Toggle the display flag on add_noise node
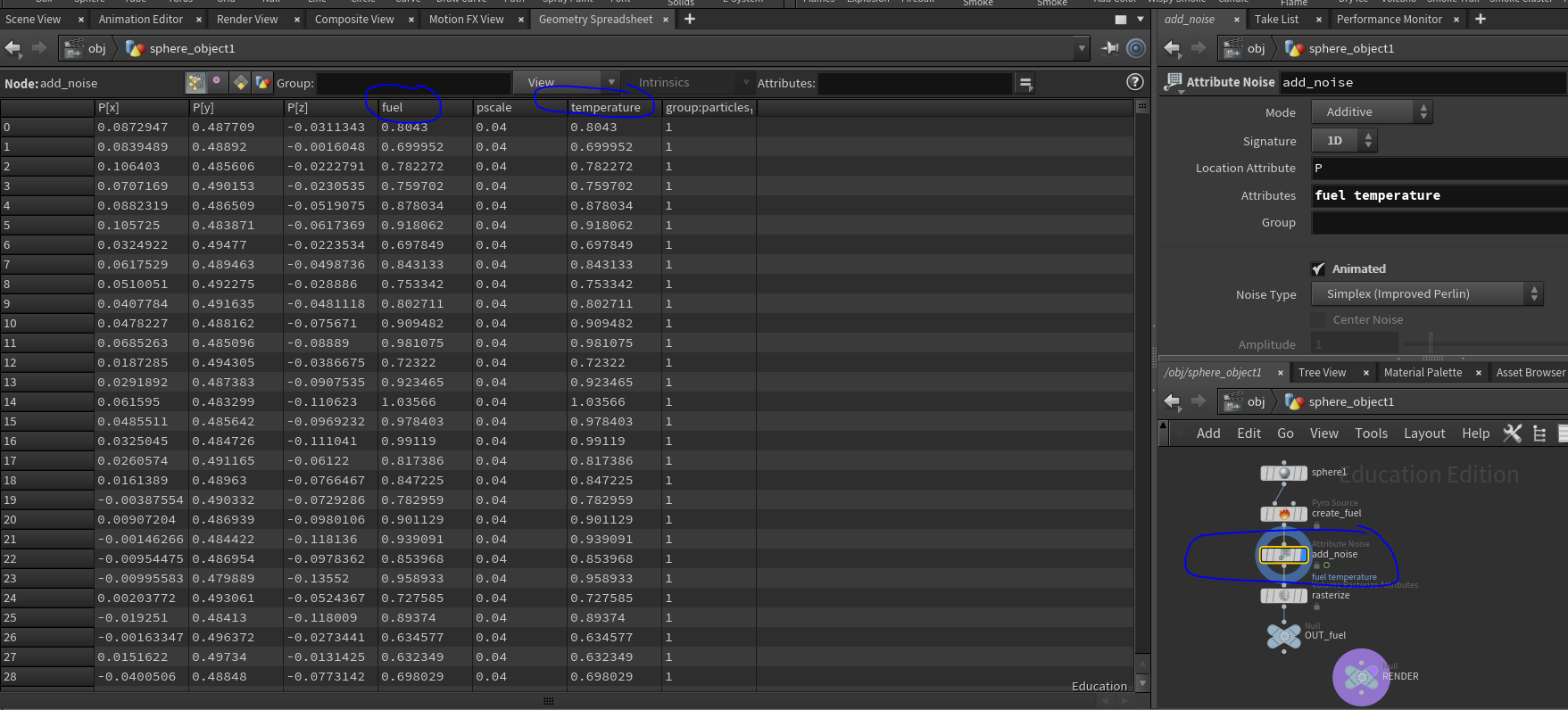This screenshot has width=1568, height=710. tap(1303, 555)
